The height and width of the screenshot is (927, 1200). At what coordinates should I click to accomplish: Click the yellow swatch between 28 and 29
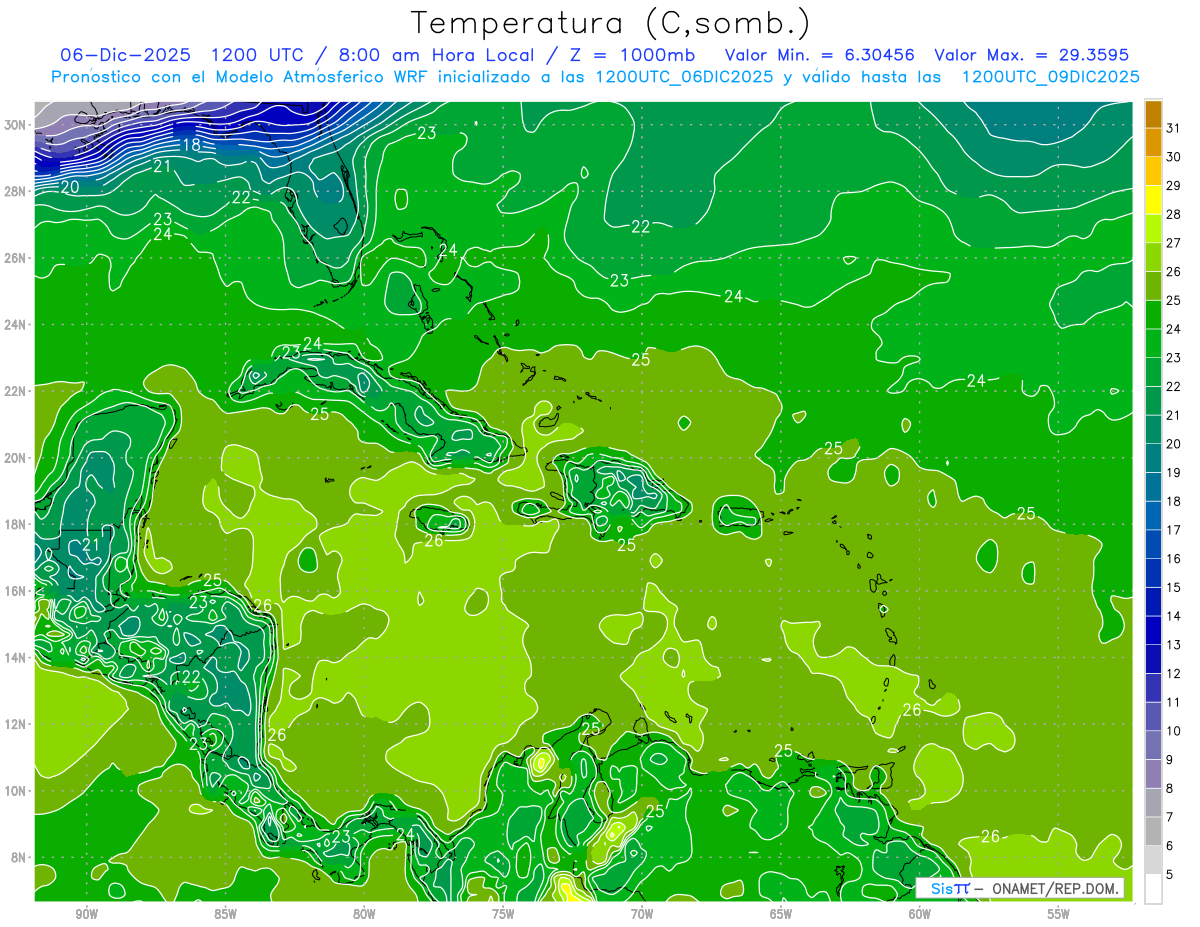[1154, 199]
